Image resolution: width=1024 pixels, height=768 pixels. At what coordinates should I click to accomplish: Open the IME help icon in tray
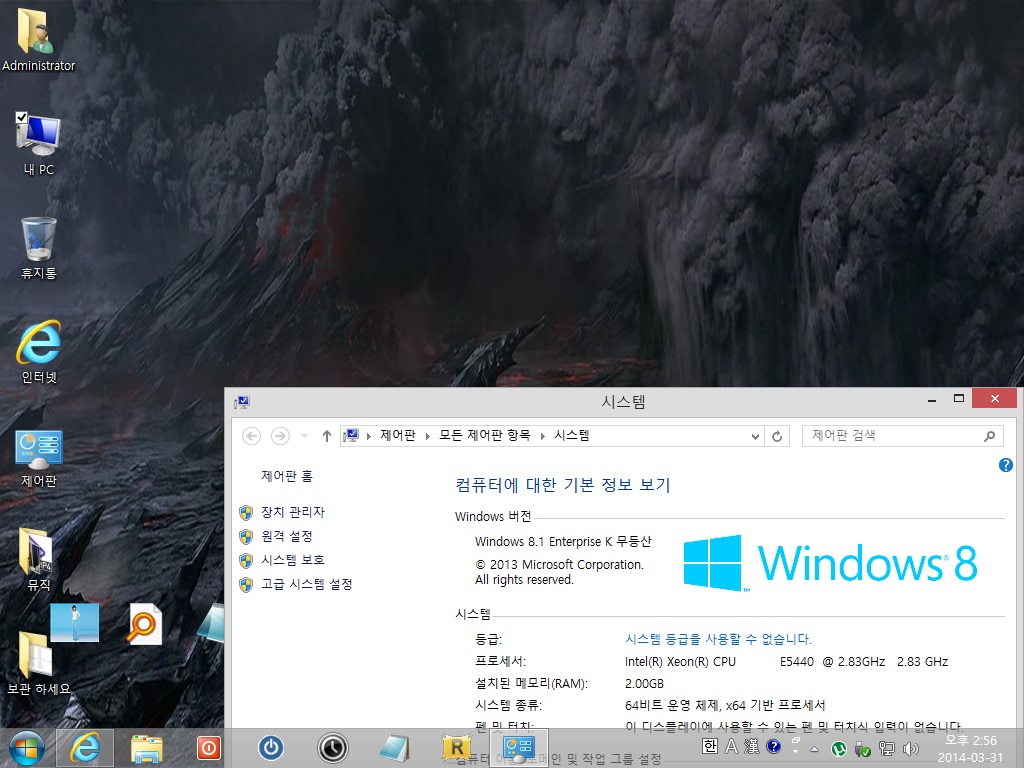point(773,746)
